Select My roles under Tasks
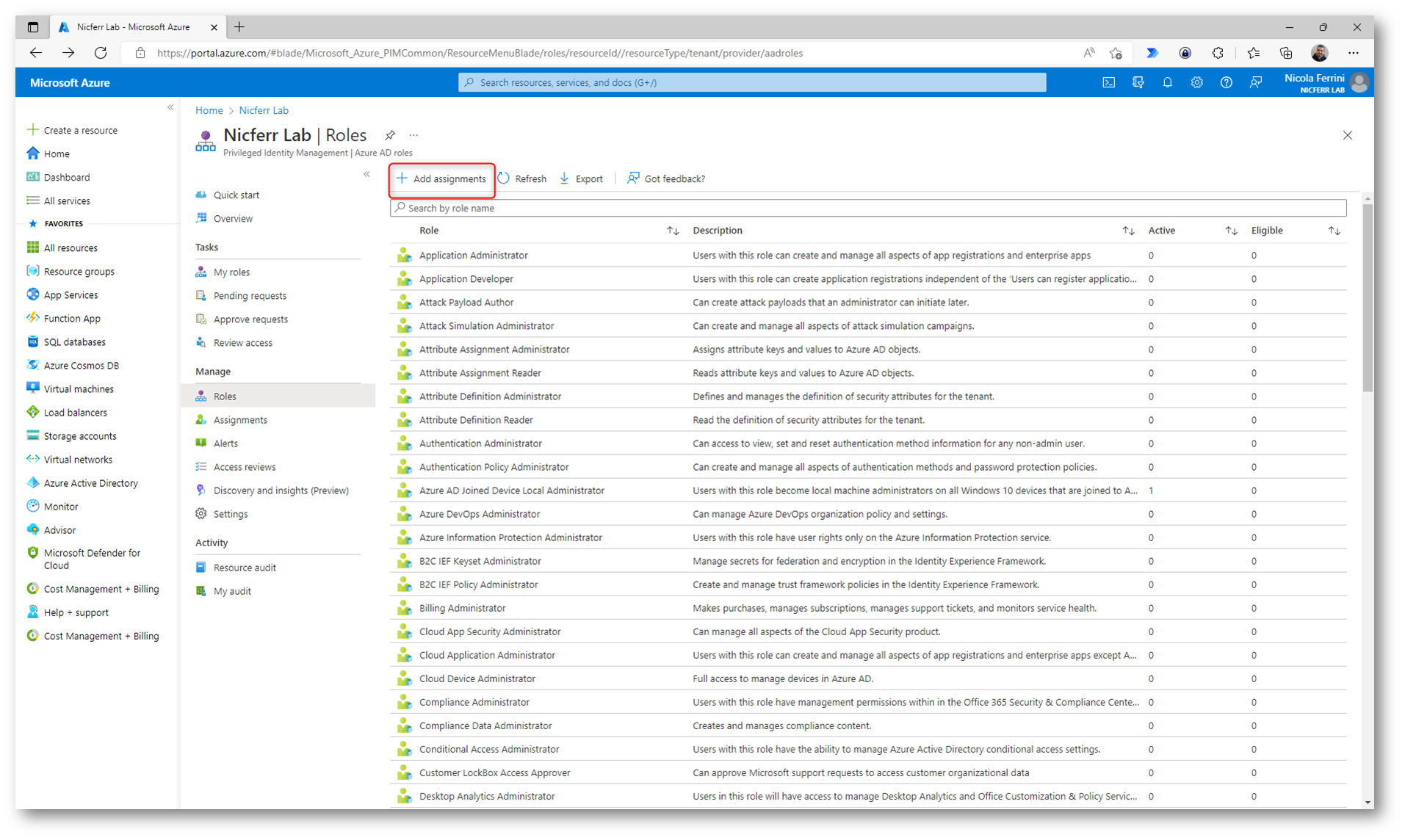Viewport: 1405px width, 840px height. pos(231,272)
